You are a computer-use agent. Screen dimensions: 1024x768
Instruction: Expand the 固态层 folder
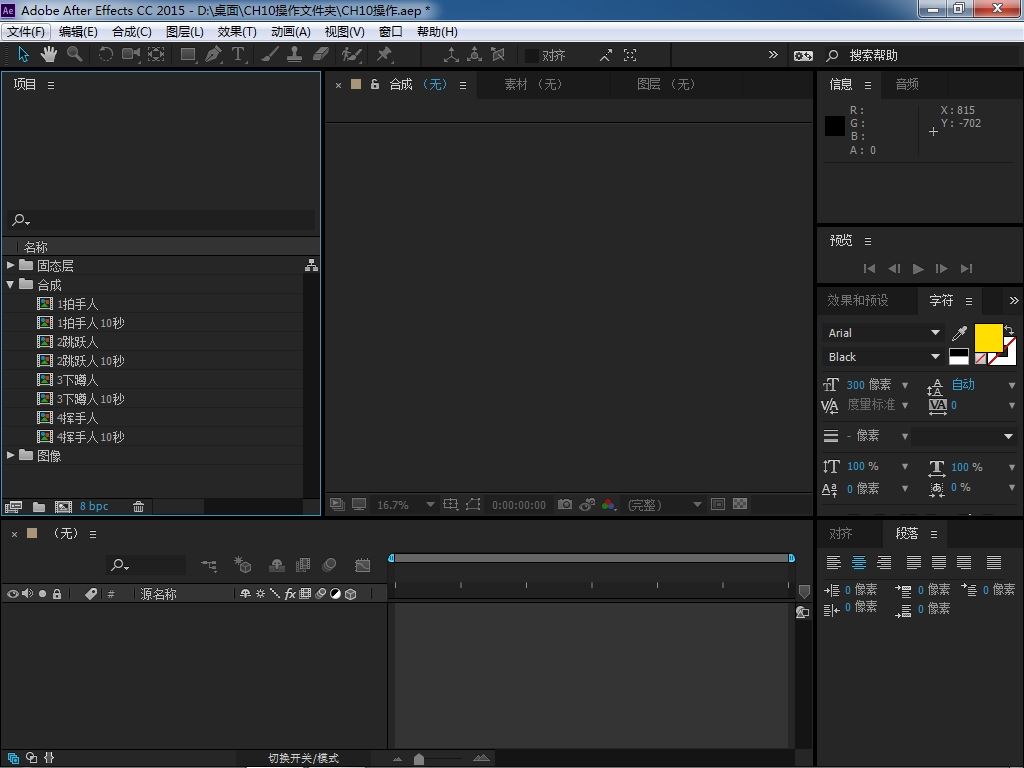pyautogui.click(x=10, y=265)
